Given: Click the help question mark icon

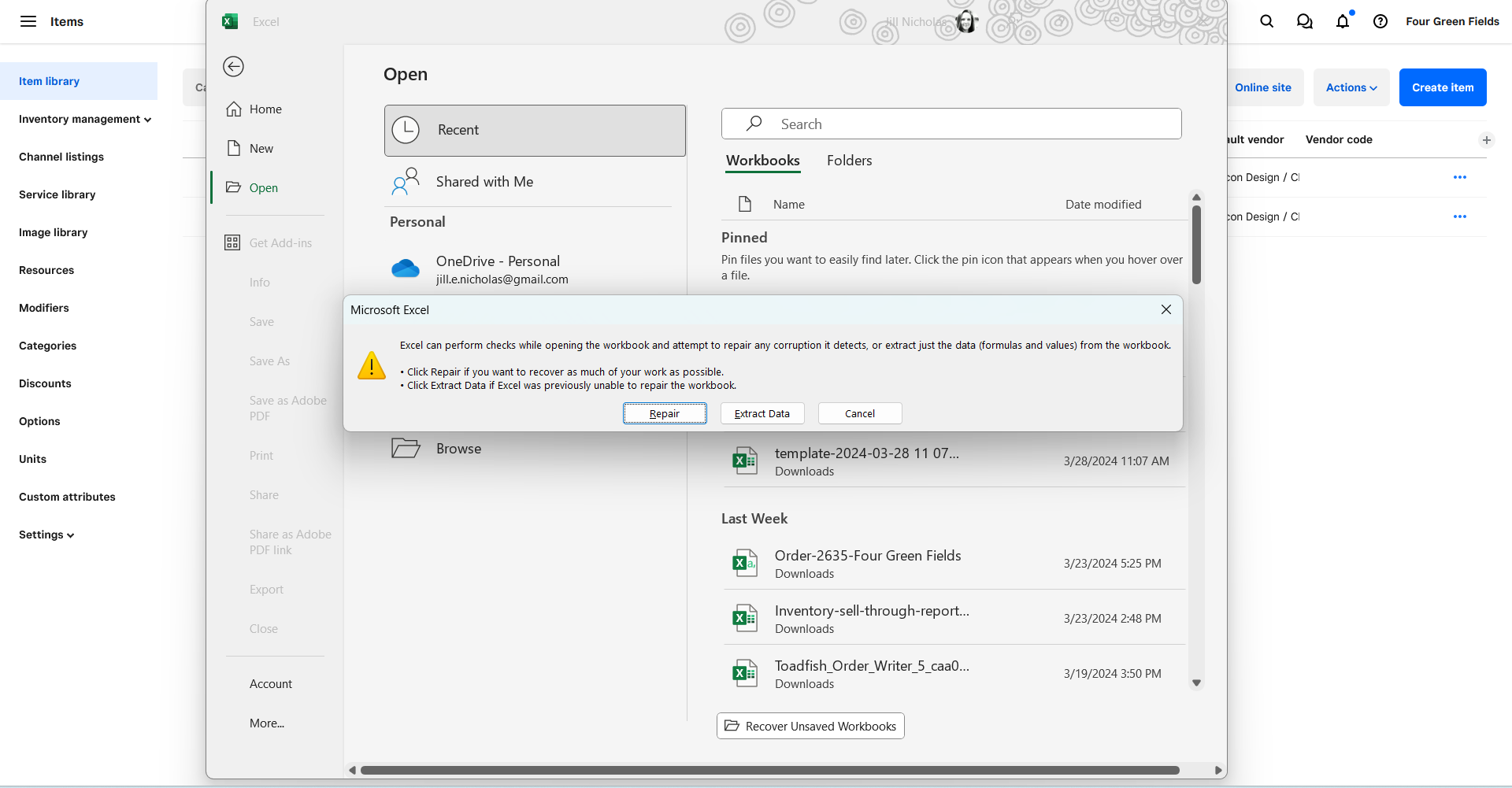Looking at the screenshot, I should (x=1380, y=21).
